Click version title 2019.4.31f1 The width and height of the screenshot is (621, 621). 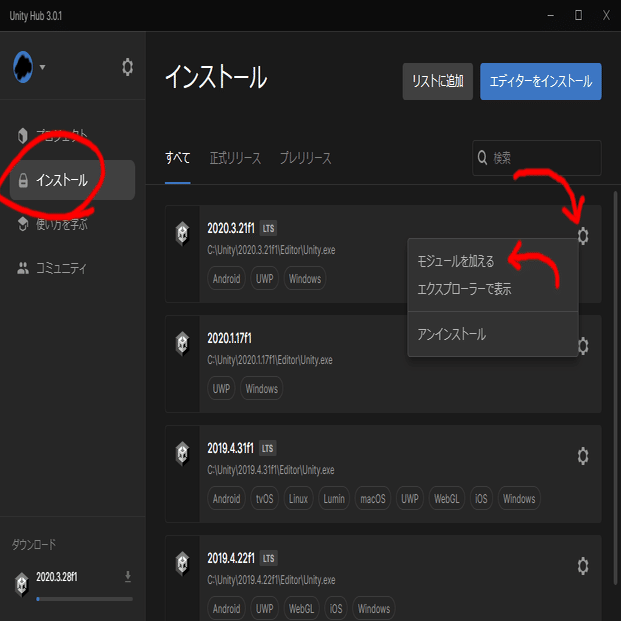point(230,448)
